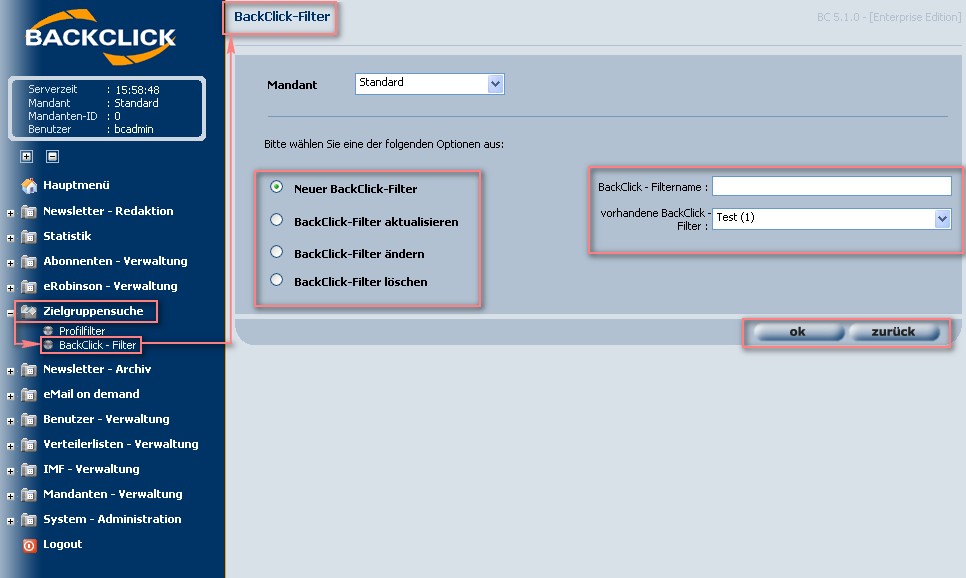Choose the BackClick-Filter löschen radio option

tap(277, 280)
